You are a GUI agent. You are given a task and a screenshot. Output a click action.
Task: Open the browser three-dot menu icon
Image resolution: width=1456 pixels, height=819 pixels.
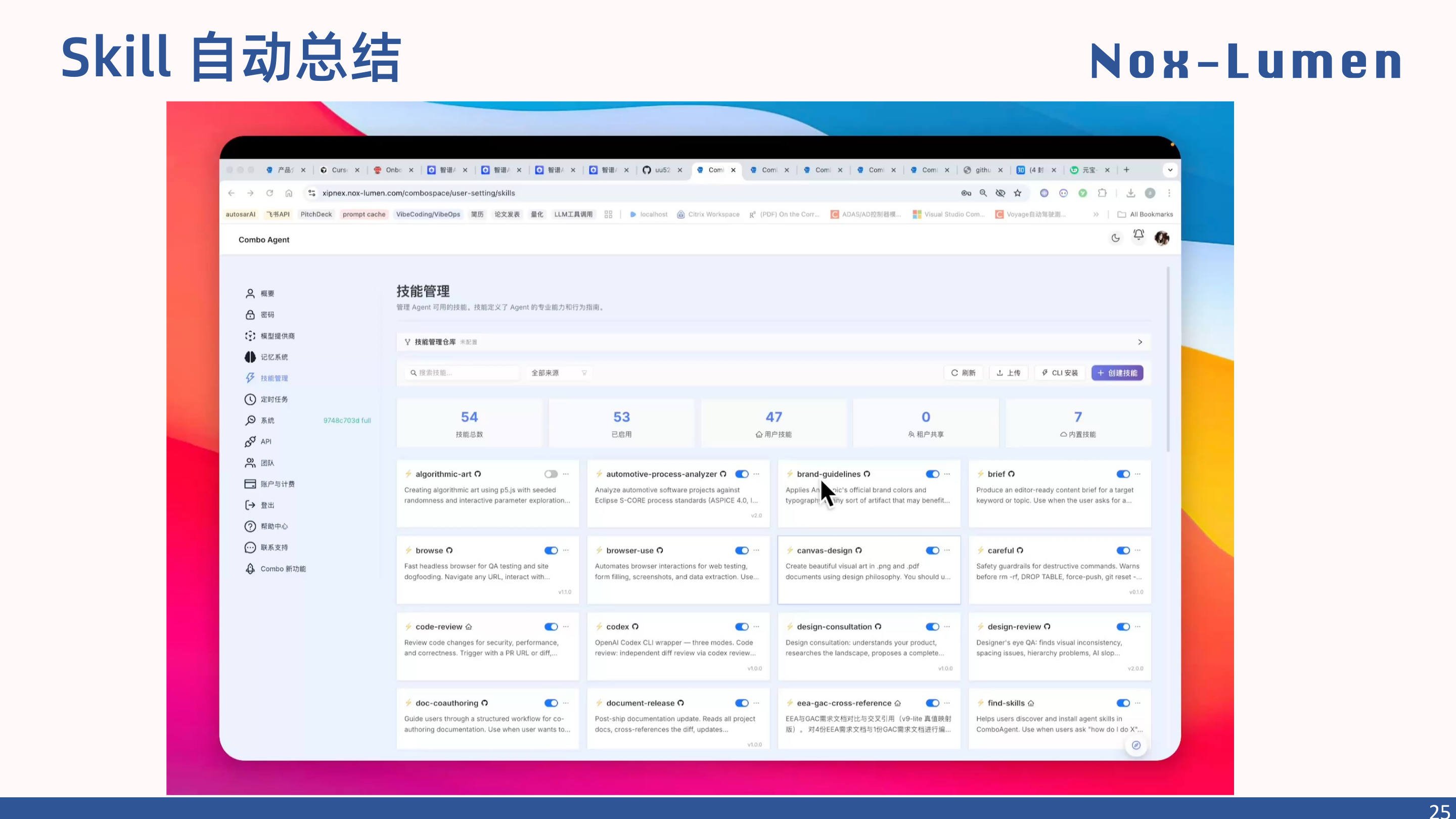(1169, 193)
